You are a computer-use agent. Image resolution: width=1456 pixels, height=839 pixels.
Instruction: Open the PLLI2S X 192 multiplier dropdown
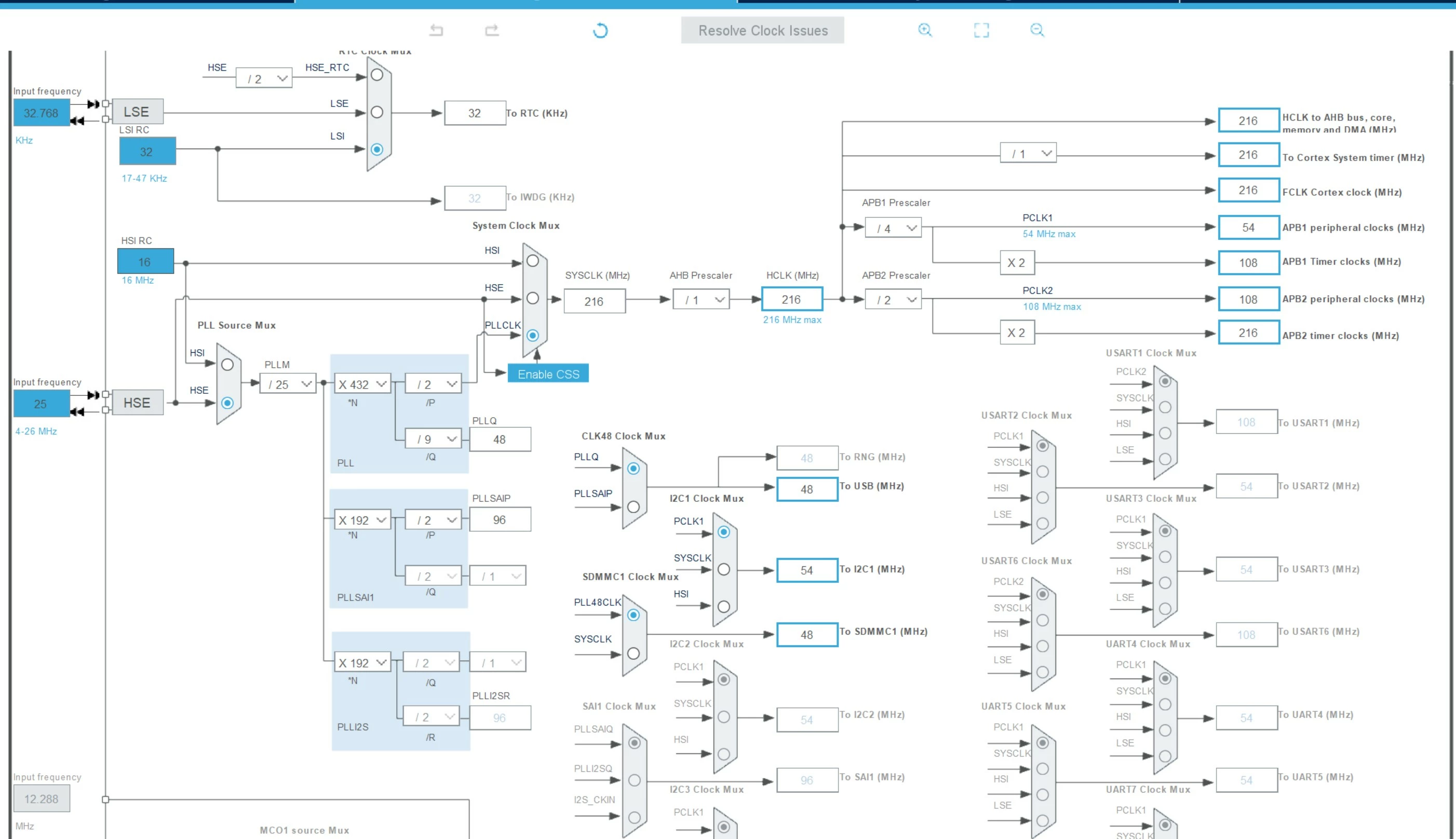point(363,663)
